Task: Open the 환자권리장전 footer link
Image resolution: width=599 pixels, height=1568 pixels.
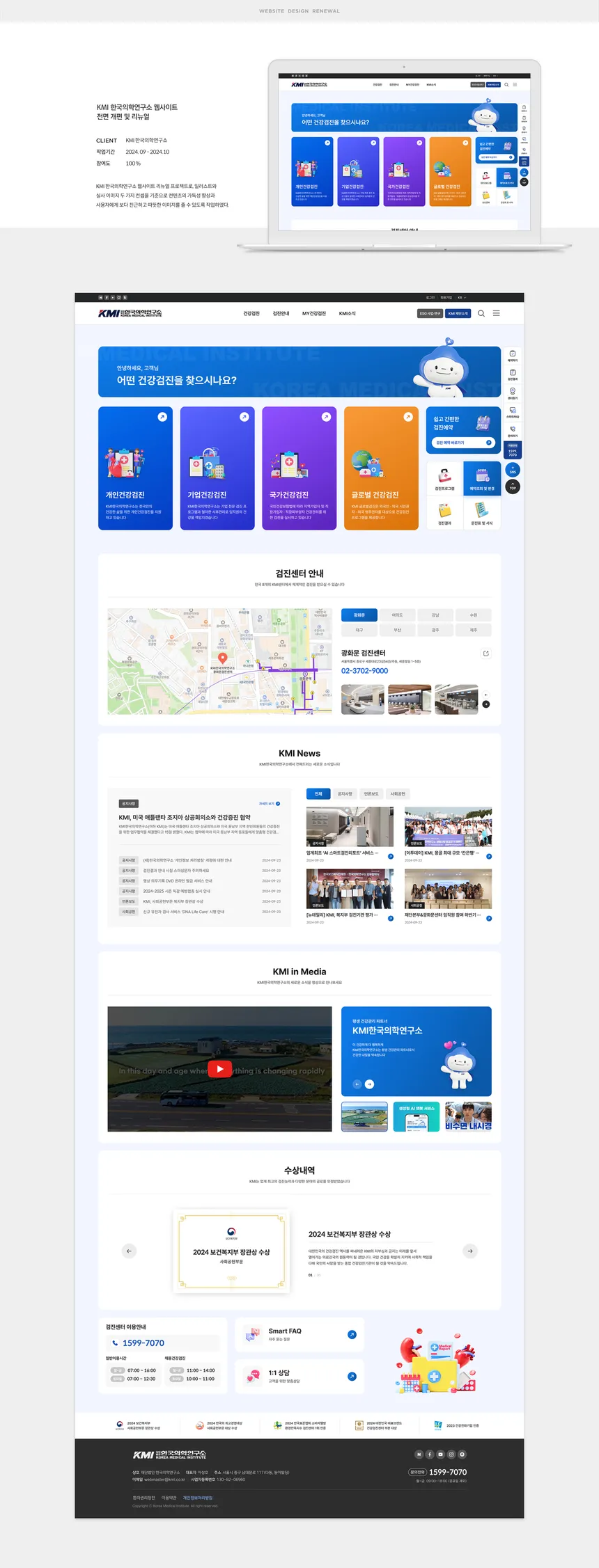Action: pyautogui.click(x=144, y=1498)
